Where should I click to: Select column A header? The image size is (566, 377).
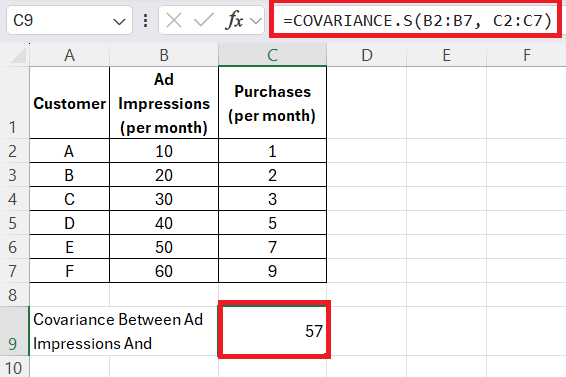(69, 55)
